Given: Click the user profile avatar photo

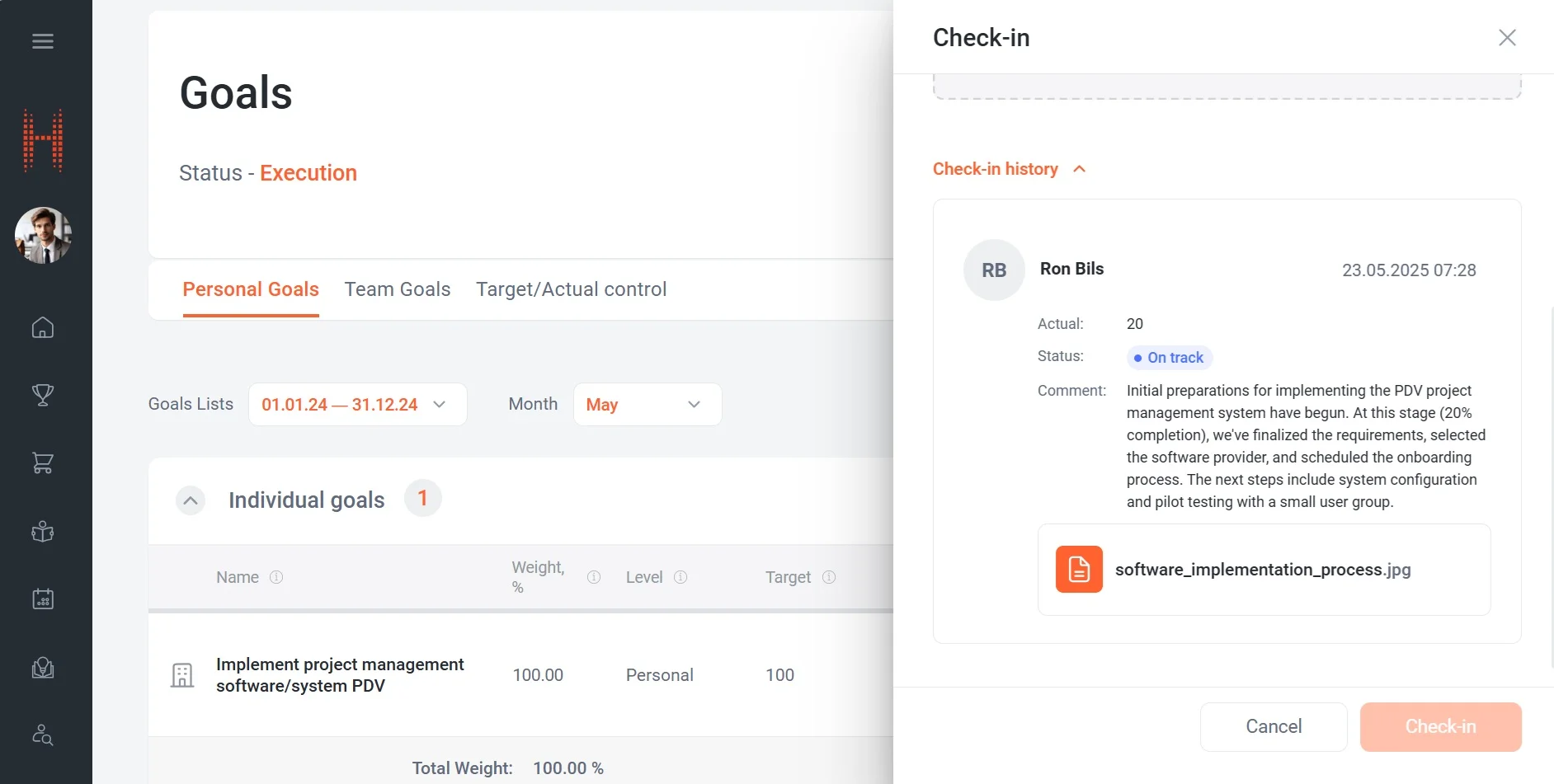Looking at the screenshot, I should (x=43, y=236).
